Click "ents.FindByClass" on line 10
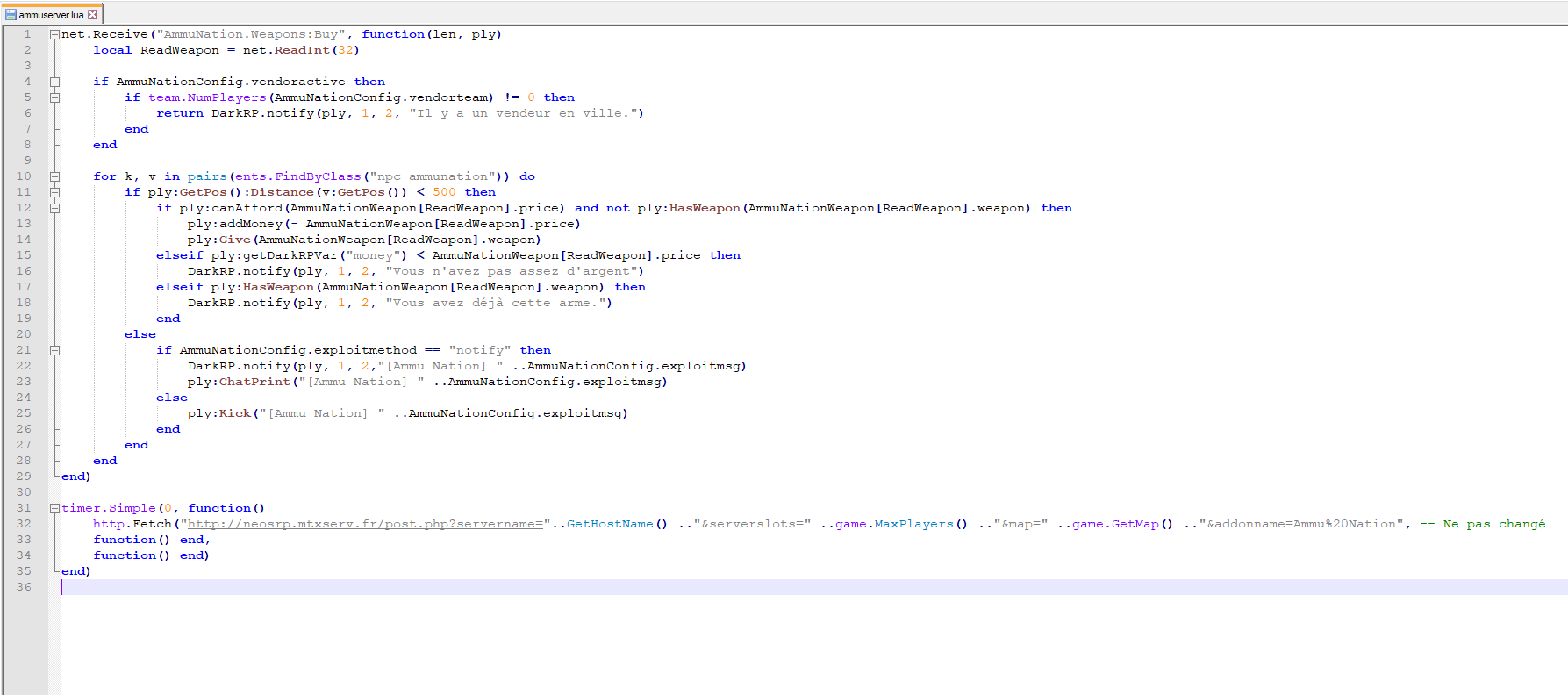The height and width of the screenshot is (695, 1568). coord(298,176)
